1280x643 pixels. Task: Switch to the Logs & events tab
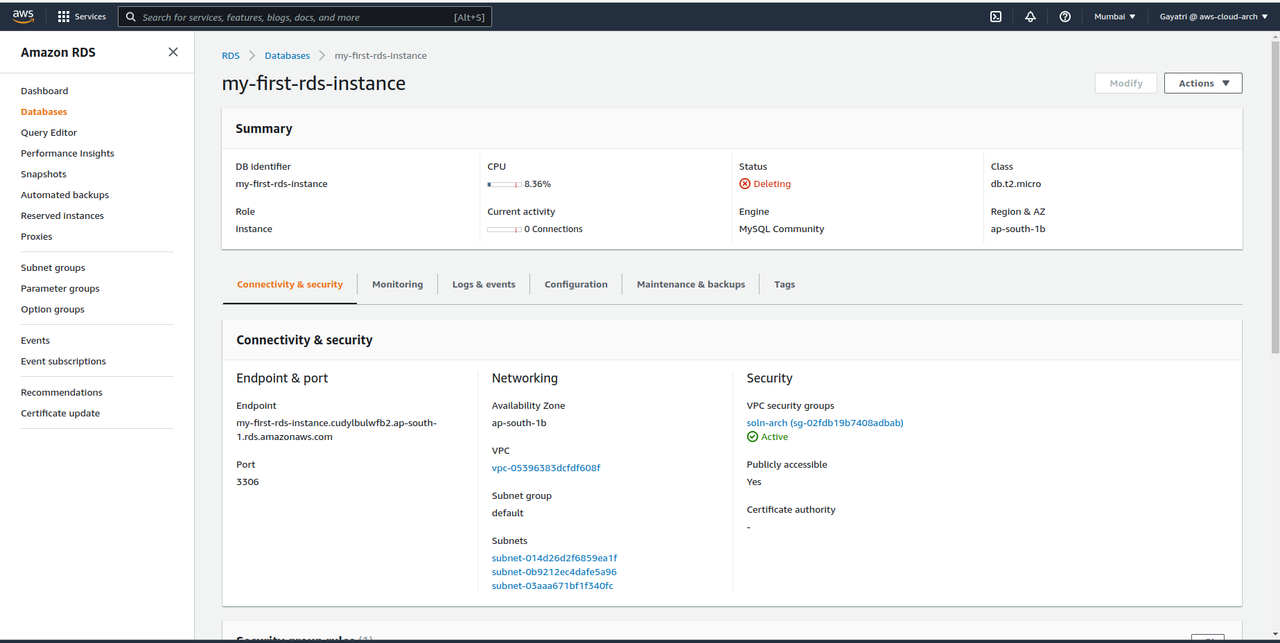pyautogui.click(x=484, y=285)
